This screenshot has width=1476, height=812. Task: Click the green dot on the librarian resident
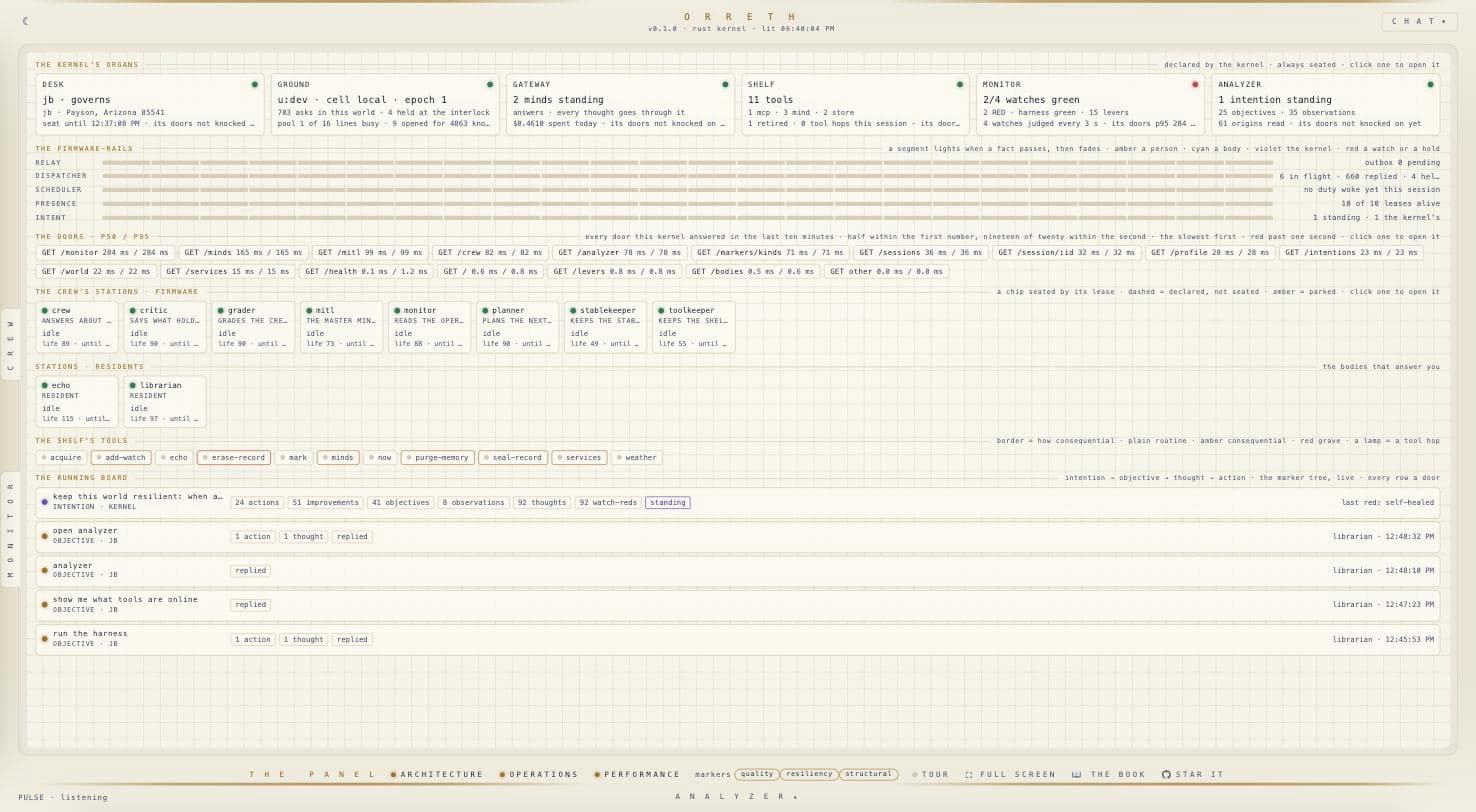coord(133,386)
